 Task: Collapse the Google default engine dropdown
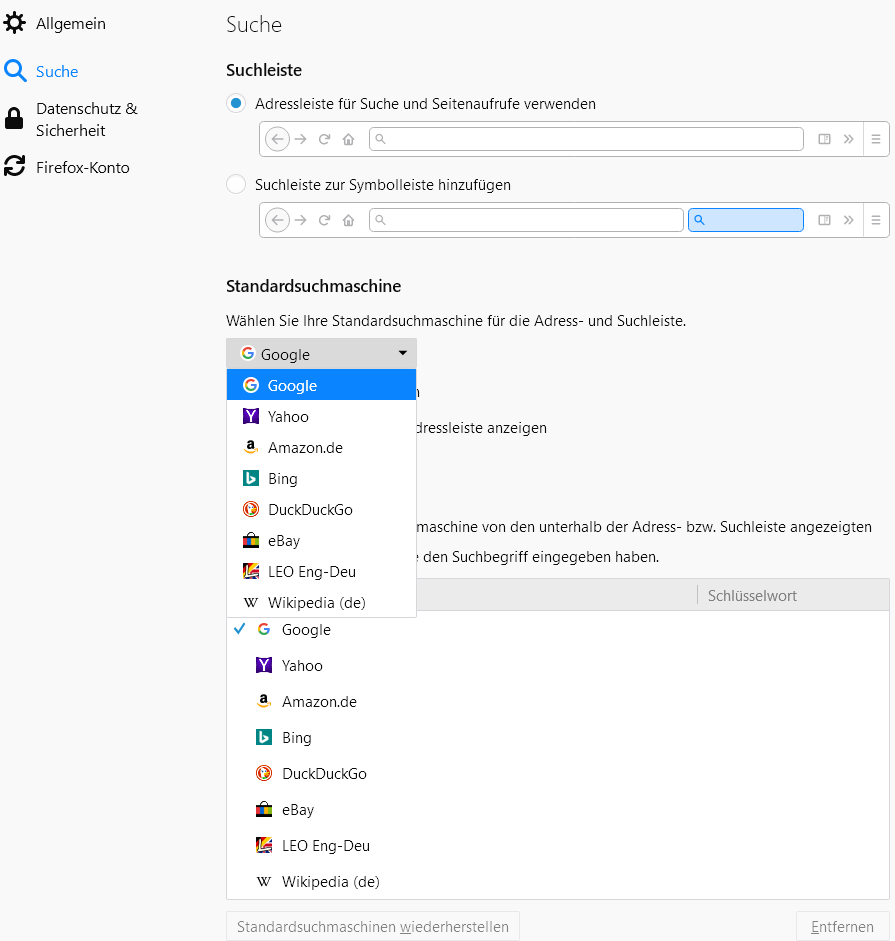pos(321,353)
